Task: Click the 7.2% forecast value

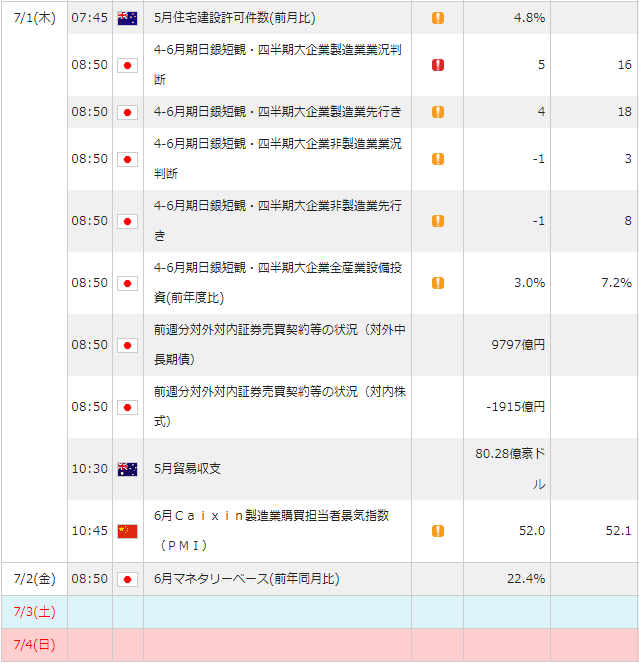Action: point(617,283)
